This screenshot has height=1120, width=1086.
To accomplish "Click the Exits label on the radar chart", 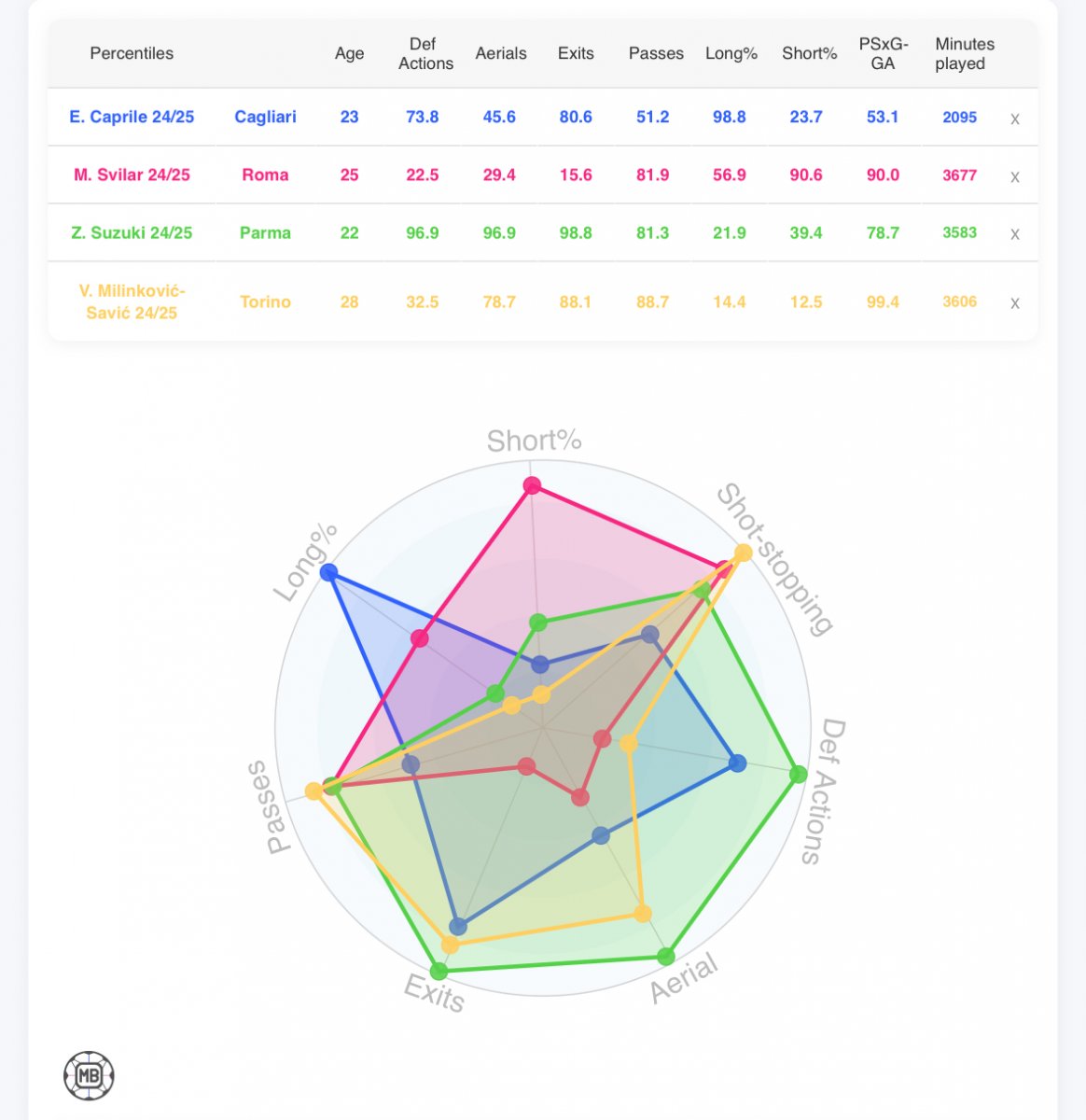I will tap(434, 992).
